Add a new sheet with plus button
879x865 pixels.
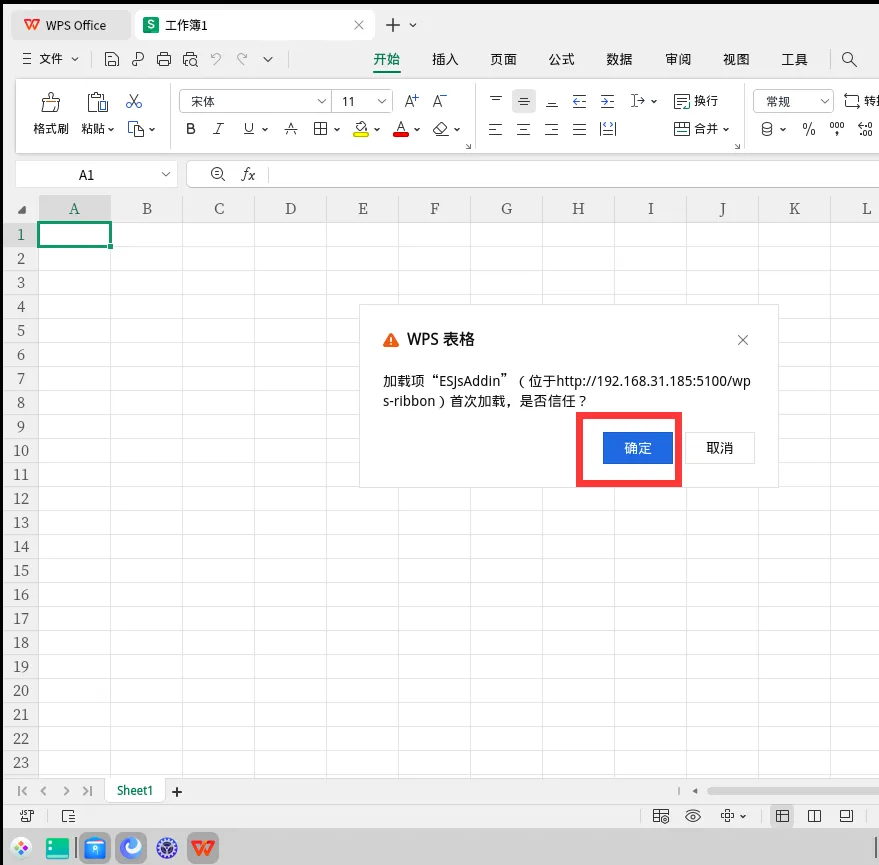pyautogui.click(x=177, y=792)
